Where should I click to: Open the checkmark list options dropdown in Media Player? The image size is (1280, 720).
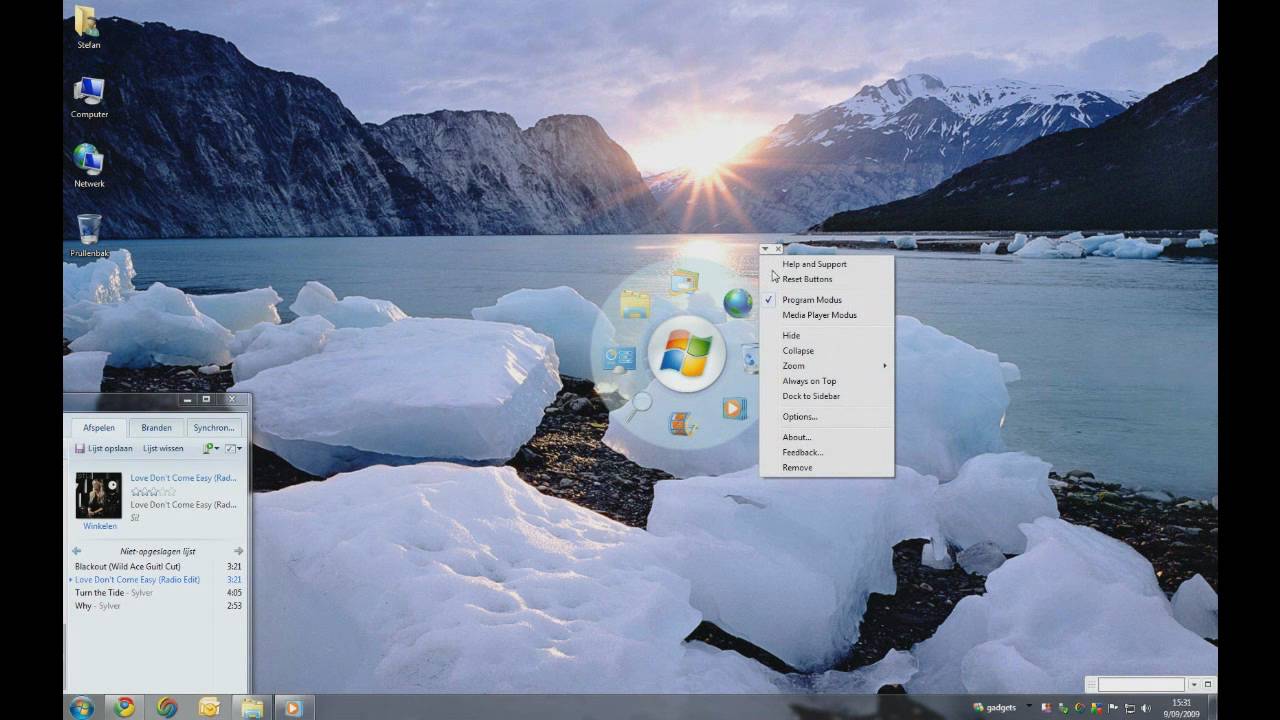coord(233,449)
